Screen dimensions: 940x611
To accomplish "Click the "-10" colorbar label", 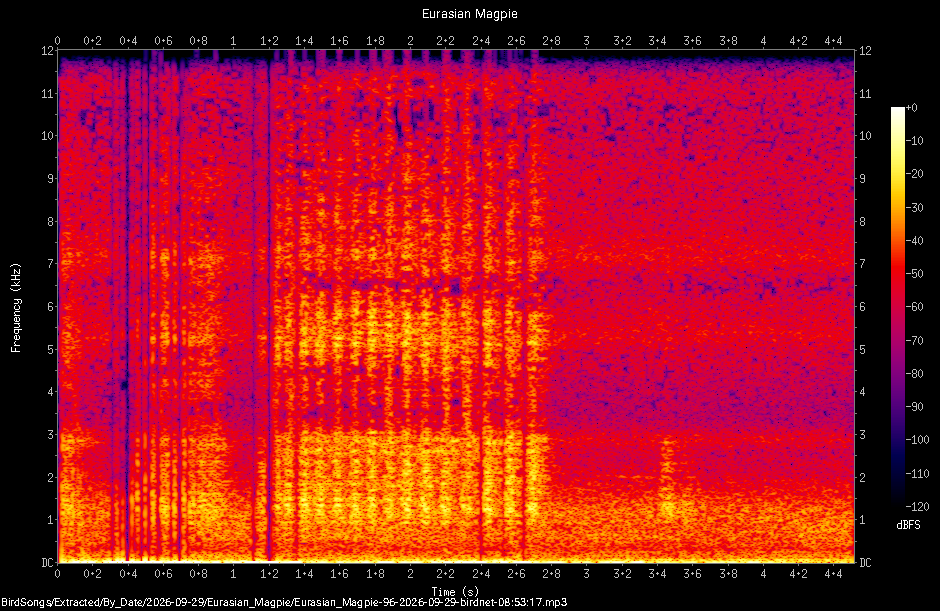I will [914, 141].
